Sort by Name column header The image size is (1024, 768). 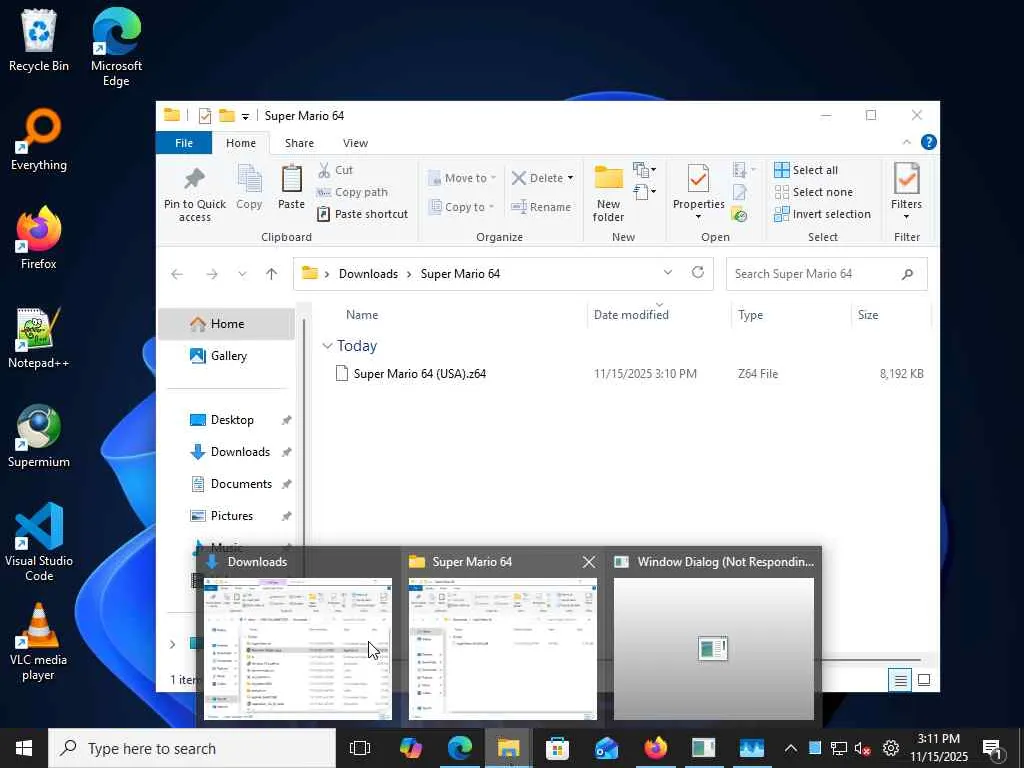click(x=362, y=315)
